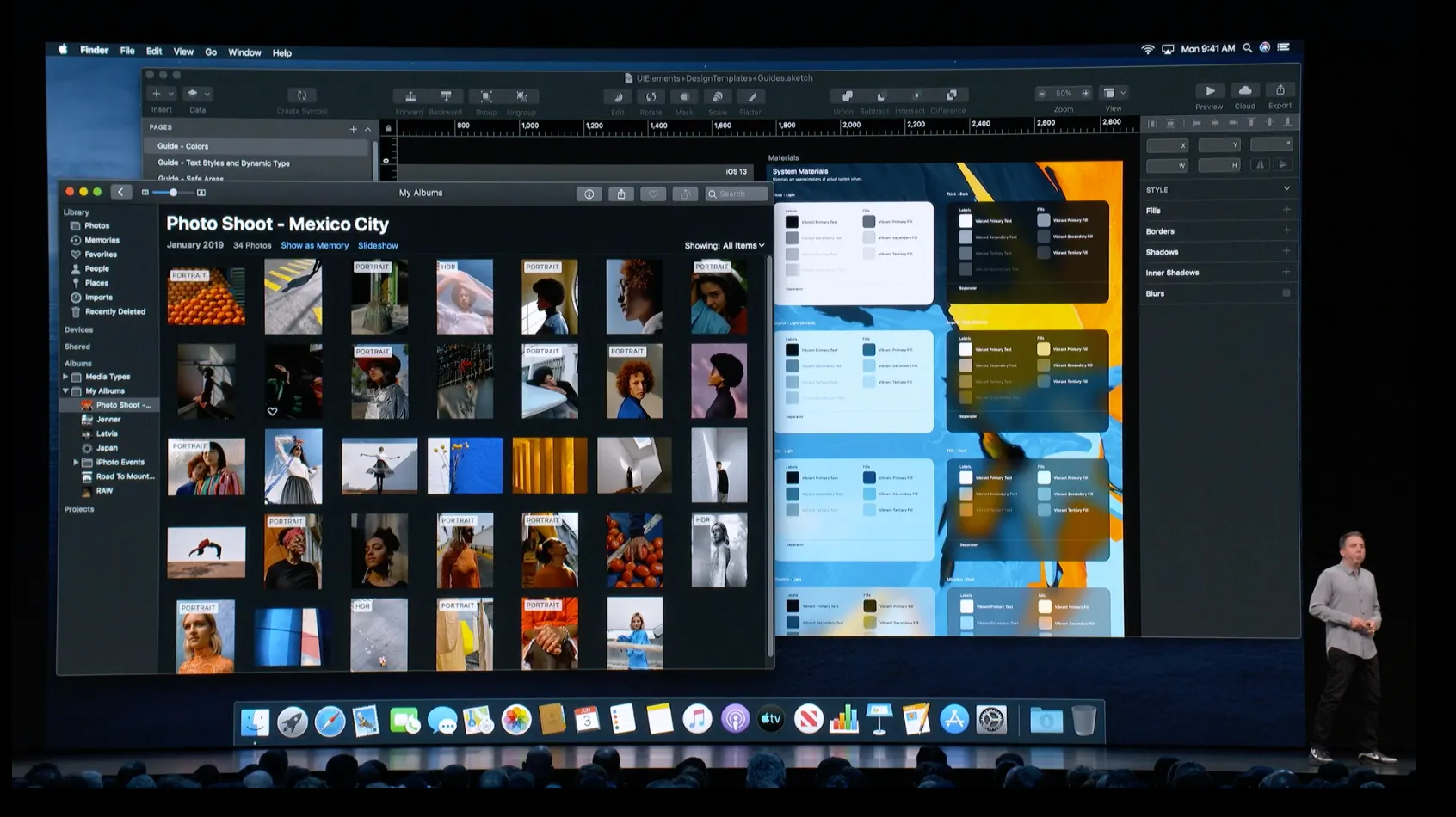The height and width of the screenshot is (817, 1456).
Task: Toggle the ruler lock icon on canvas
Action: [x=388, y=128]
